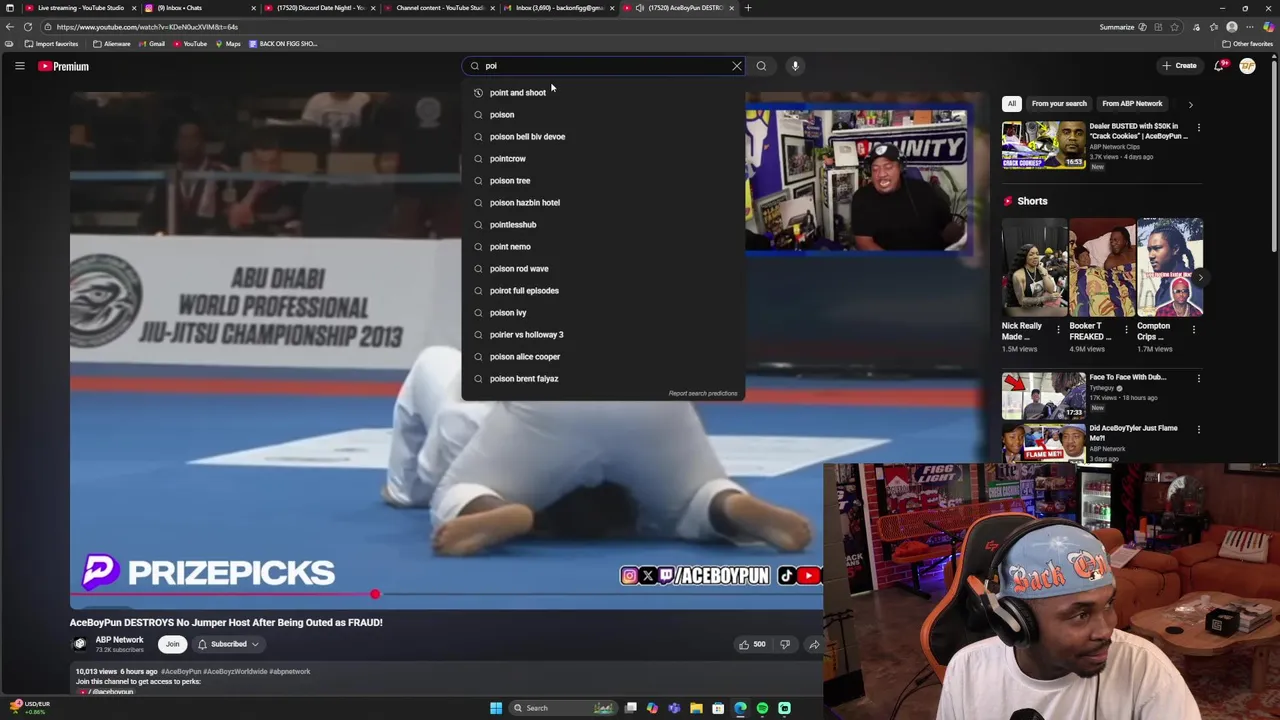The height and width of the screenshot is (720, 1280).
Task: Choose the 'poison ivy' suggestion
Action: [603, 312]
